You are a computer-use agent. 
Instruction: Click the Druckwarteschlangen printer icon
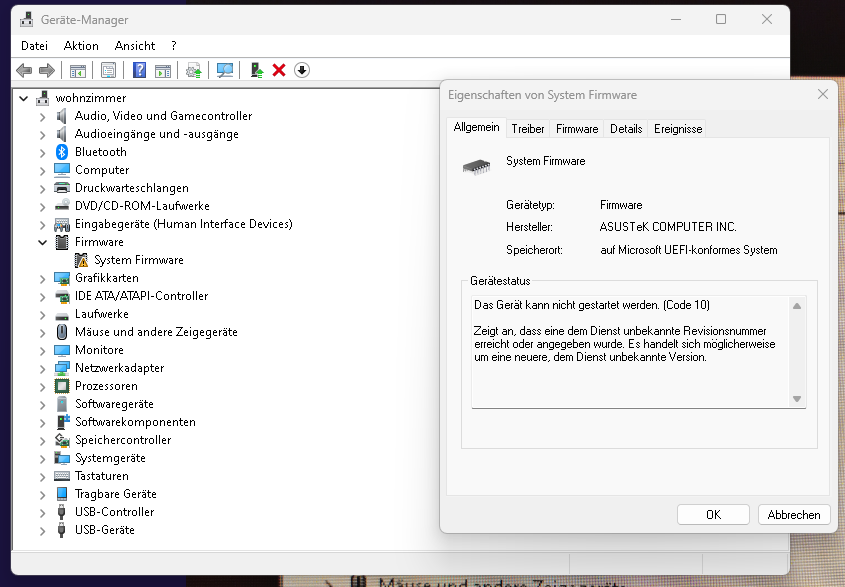(x=62, y=188)
